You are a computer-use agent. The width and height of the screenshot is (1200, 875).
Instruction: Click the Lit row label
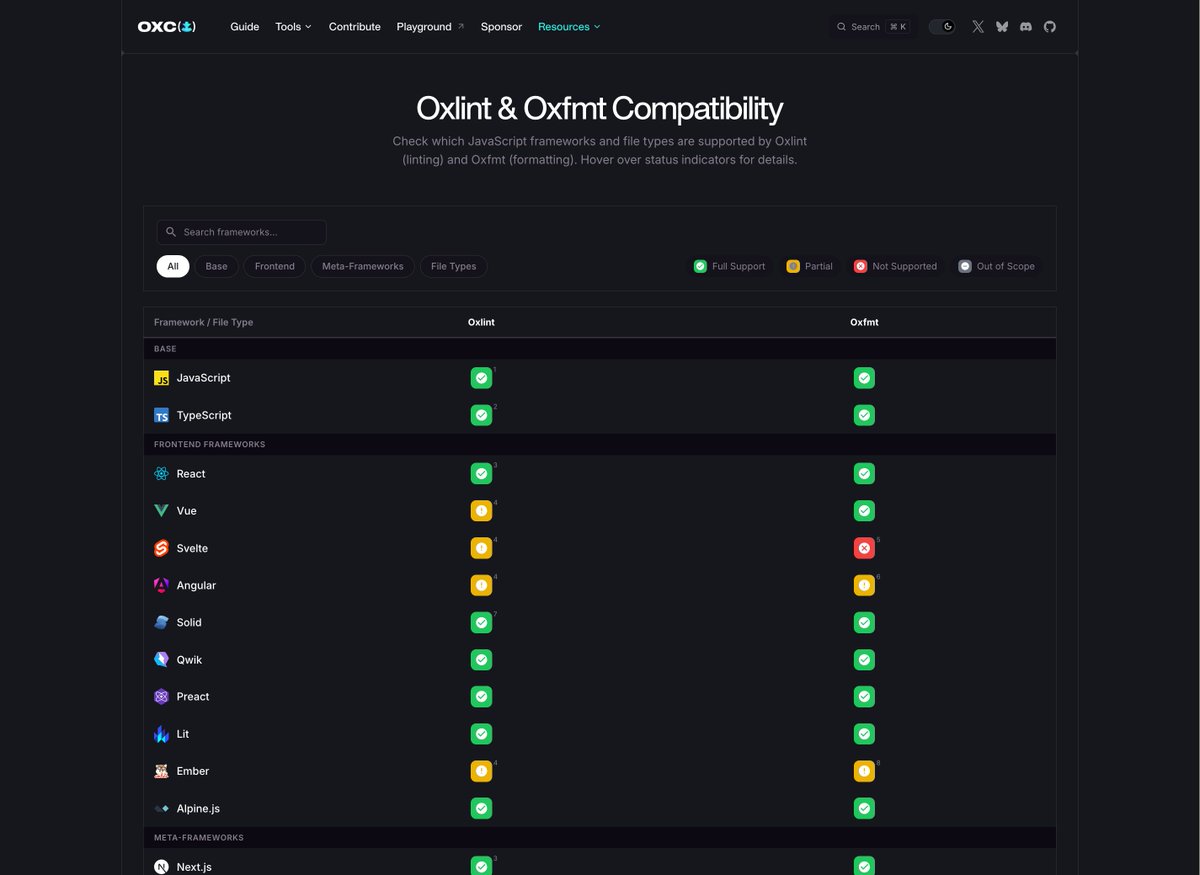click(x=183, y=734)
